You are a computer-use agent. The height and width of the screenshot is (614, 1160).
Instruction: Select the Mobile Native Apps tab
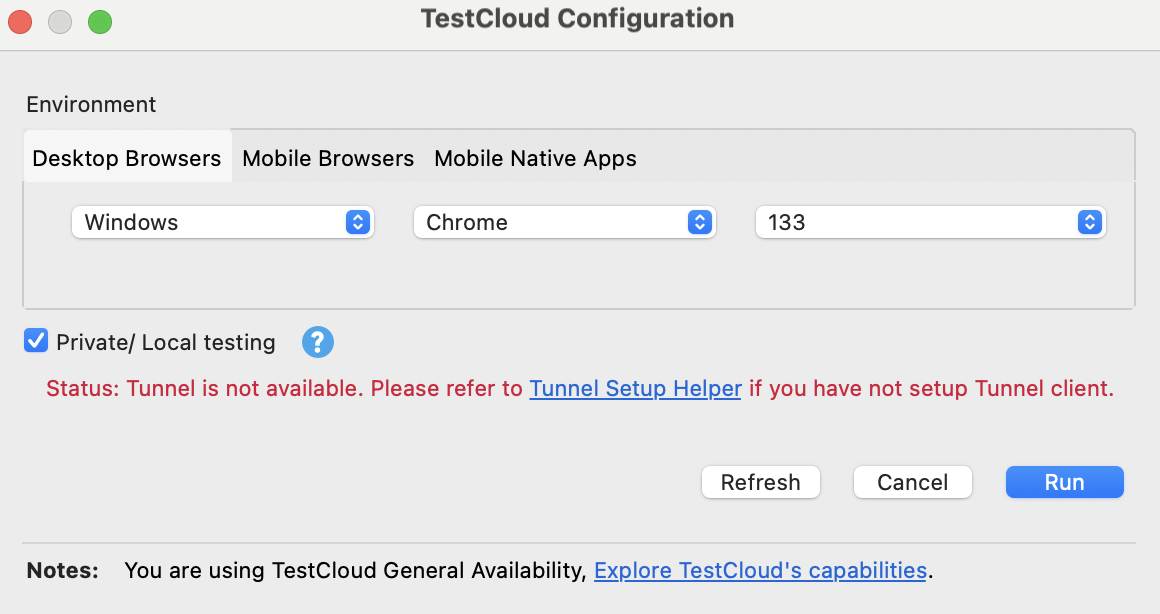[x=535, y=158]
